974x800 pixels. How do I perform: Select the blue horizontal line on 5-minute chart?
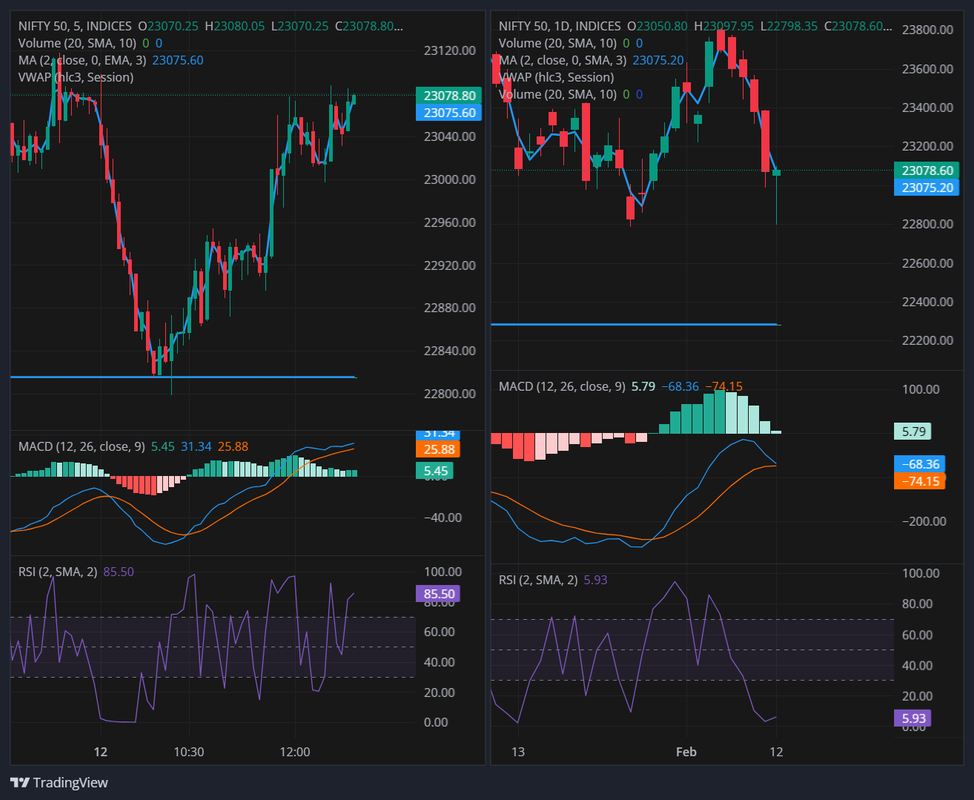[183, 377]
